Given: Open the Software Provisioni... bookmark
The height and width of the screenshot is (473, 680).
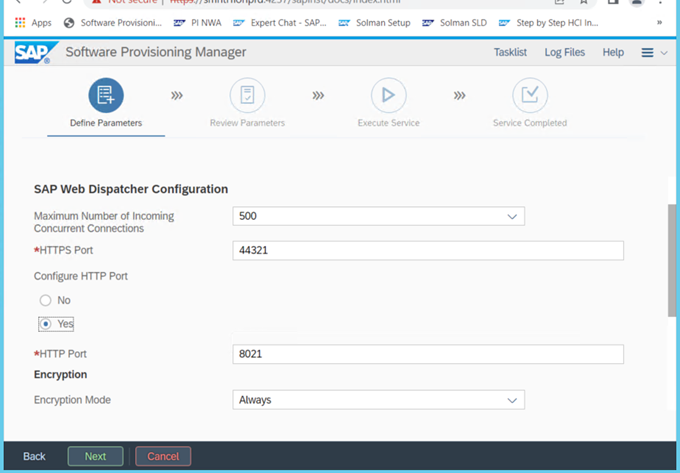Looking at the screenshot, I should coord(113,23).
